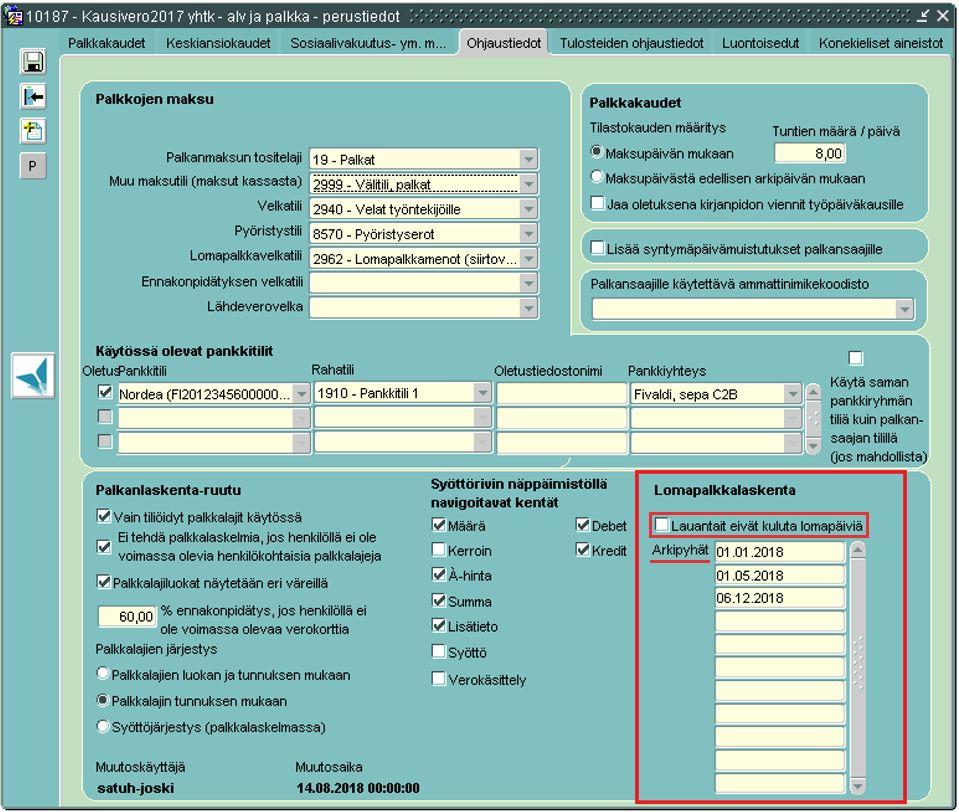Image resolution: width=959 pixels, height=812 pixels.
Task: Click the exit arrow icon in sidebar
Action: click(32, 97)
